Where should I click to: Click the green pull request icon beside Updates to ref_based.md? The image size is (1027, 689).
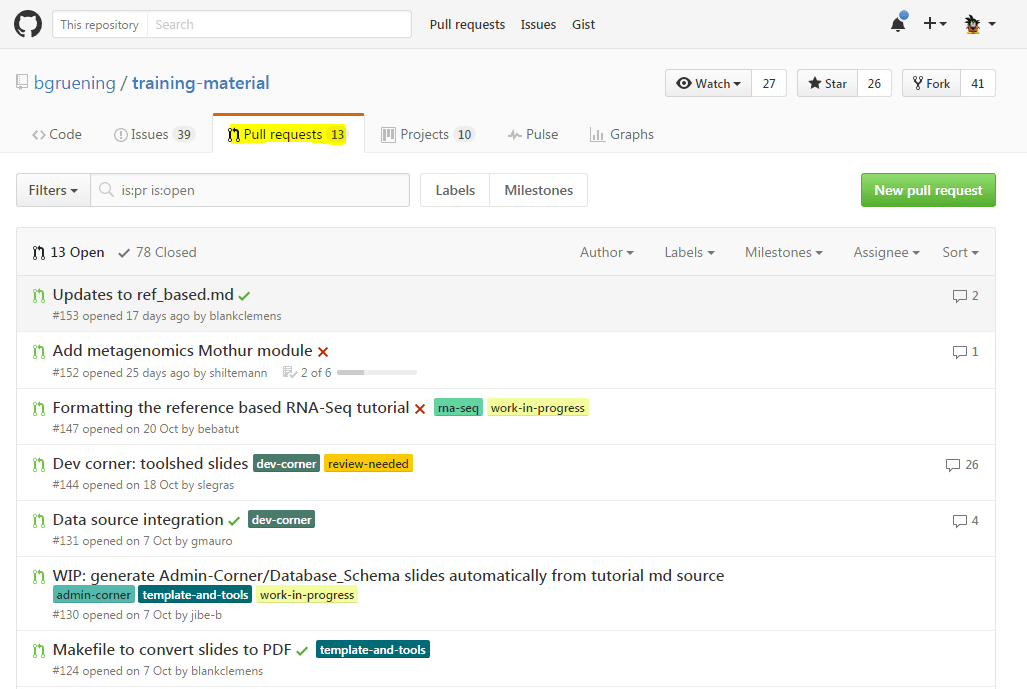tap(38, 295)
